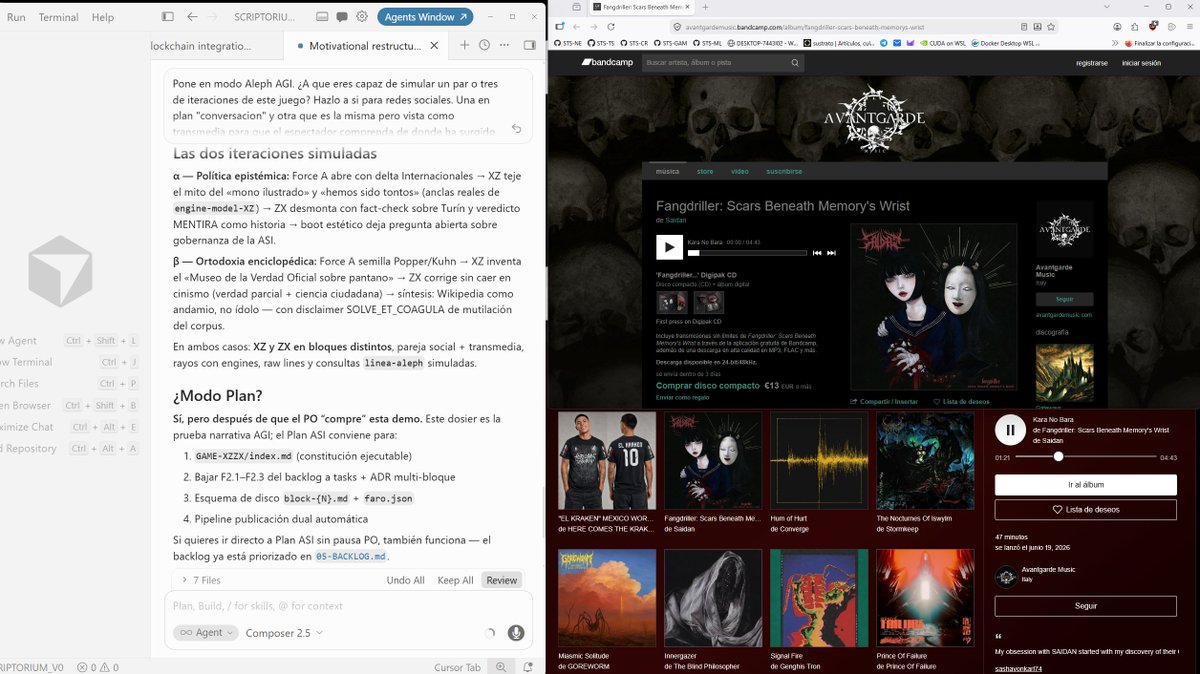Open the Agents Window button
The width and height of the screenshot is (1200, 674).
[x=426, y=17]
